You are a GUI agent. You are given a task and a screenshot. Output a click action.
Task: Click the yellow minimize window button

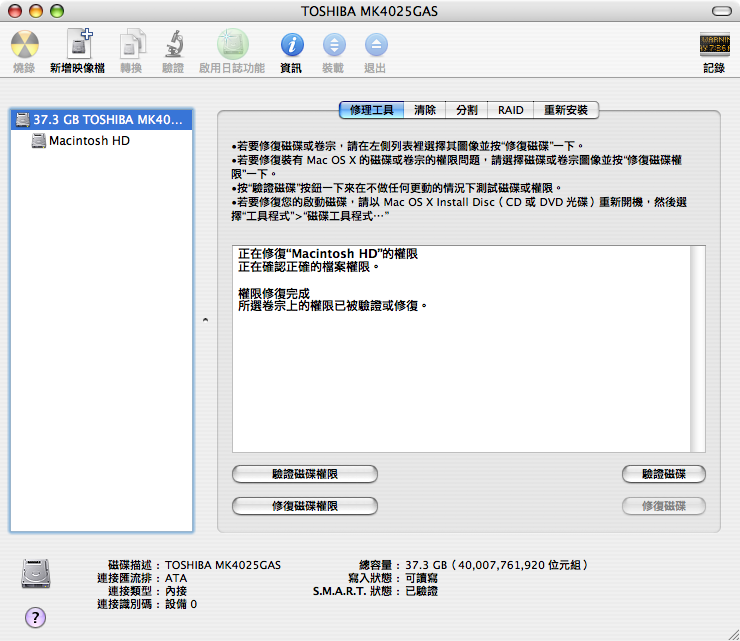36,11
